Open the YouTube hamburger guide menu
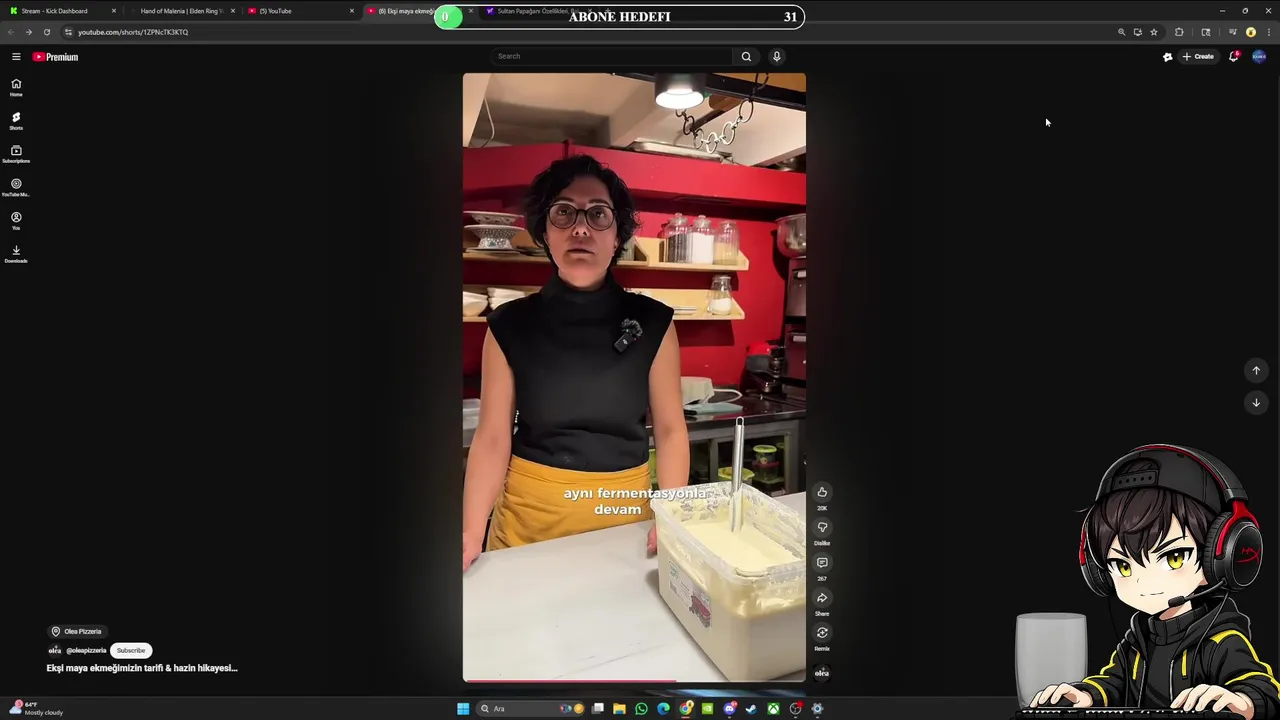1280x720 pixels. coord(16,57)
